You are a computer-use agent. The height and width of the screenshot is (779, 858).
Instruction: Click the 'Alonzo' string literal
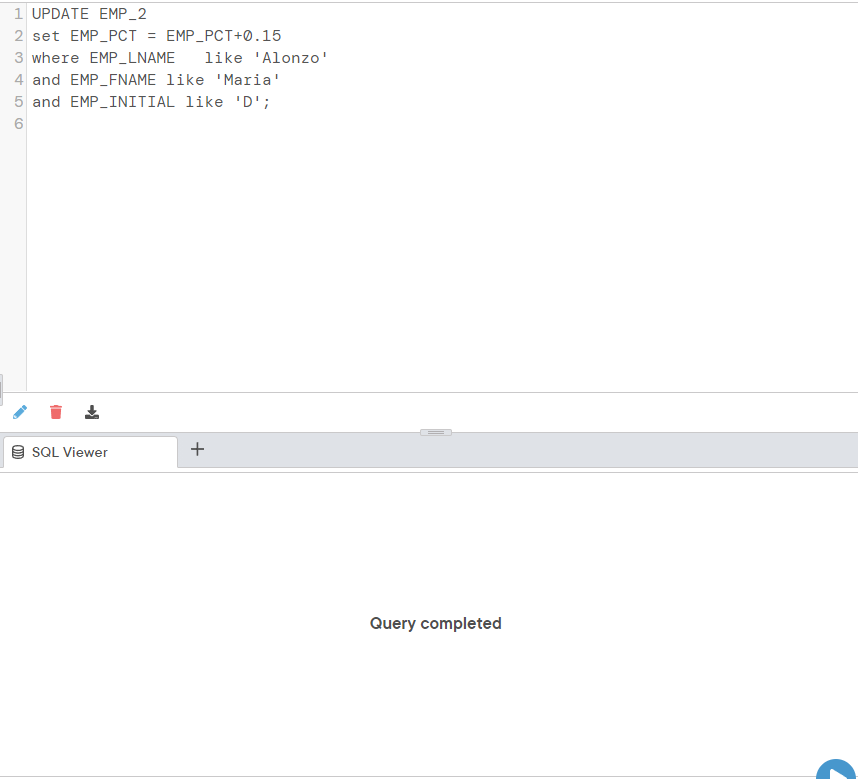pos(293,57)
